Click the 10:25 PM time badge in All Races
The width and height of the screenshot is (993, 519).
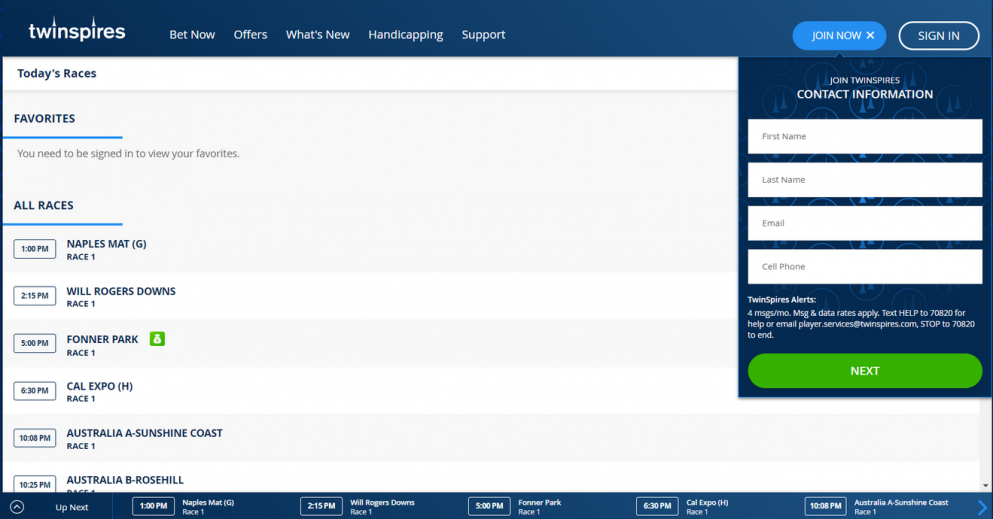click(x=35, y=484)
